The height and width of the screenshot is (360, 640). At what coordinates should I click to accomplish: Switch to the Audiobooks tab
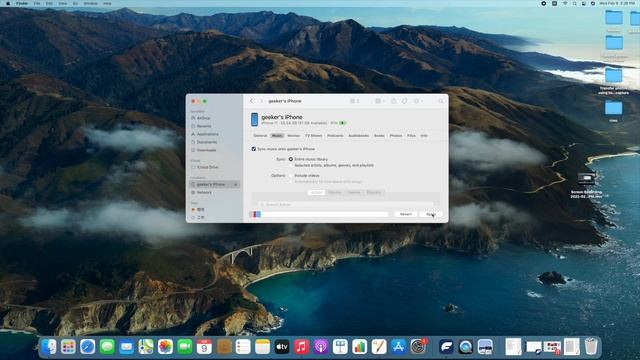(358, 136)
